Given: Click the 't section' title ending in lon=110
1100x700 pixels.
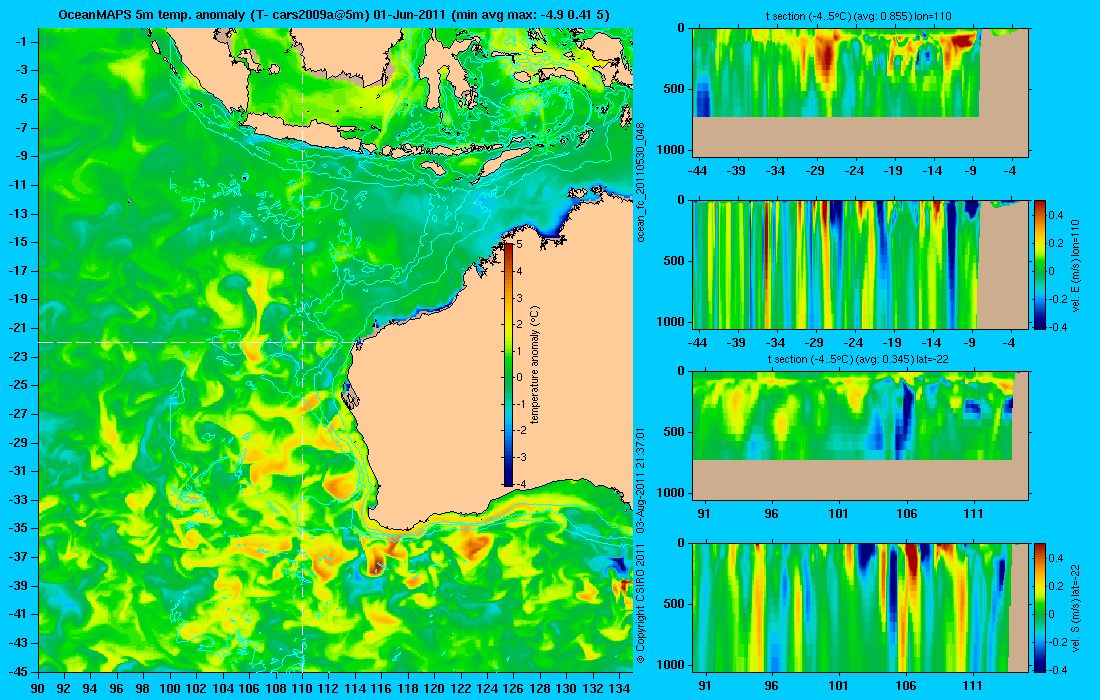Looking at the screenshot, I should point(860,16).
